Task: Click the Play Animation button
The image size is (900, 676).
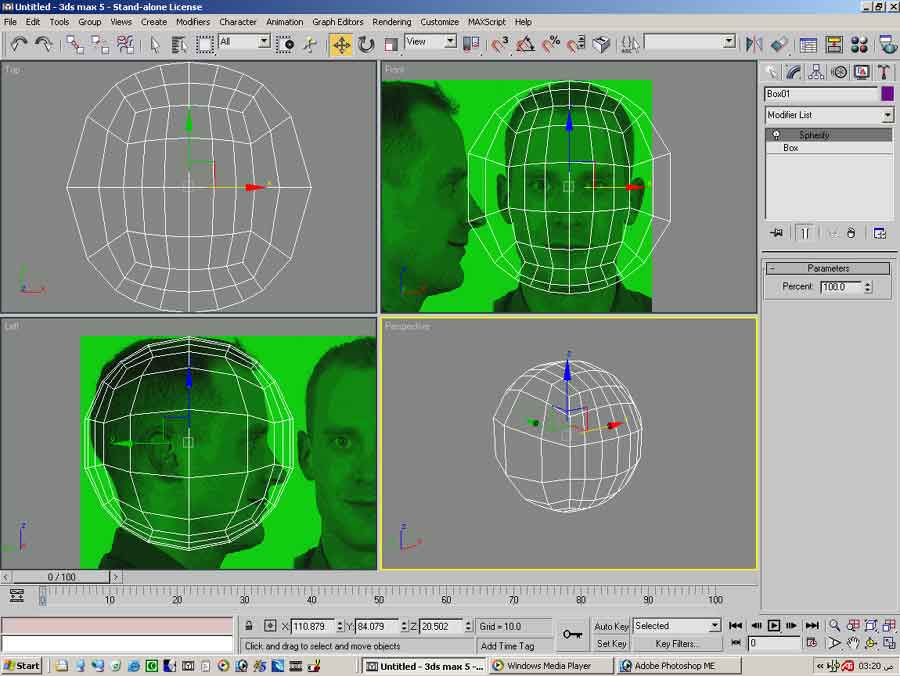Action: point(774,626)
